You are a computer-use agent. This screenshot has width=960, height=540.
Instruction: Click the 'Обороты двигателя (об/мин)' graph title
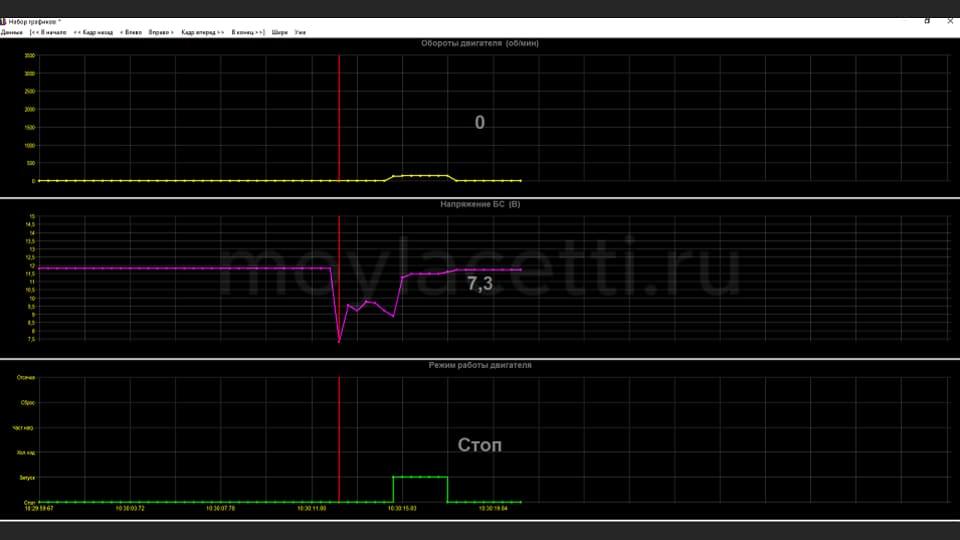(480, 44)
